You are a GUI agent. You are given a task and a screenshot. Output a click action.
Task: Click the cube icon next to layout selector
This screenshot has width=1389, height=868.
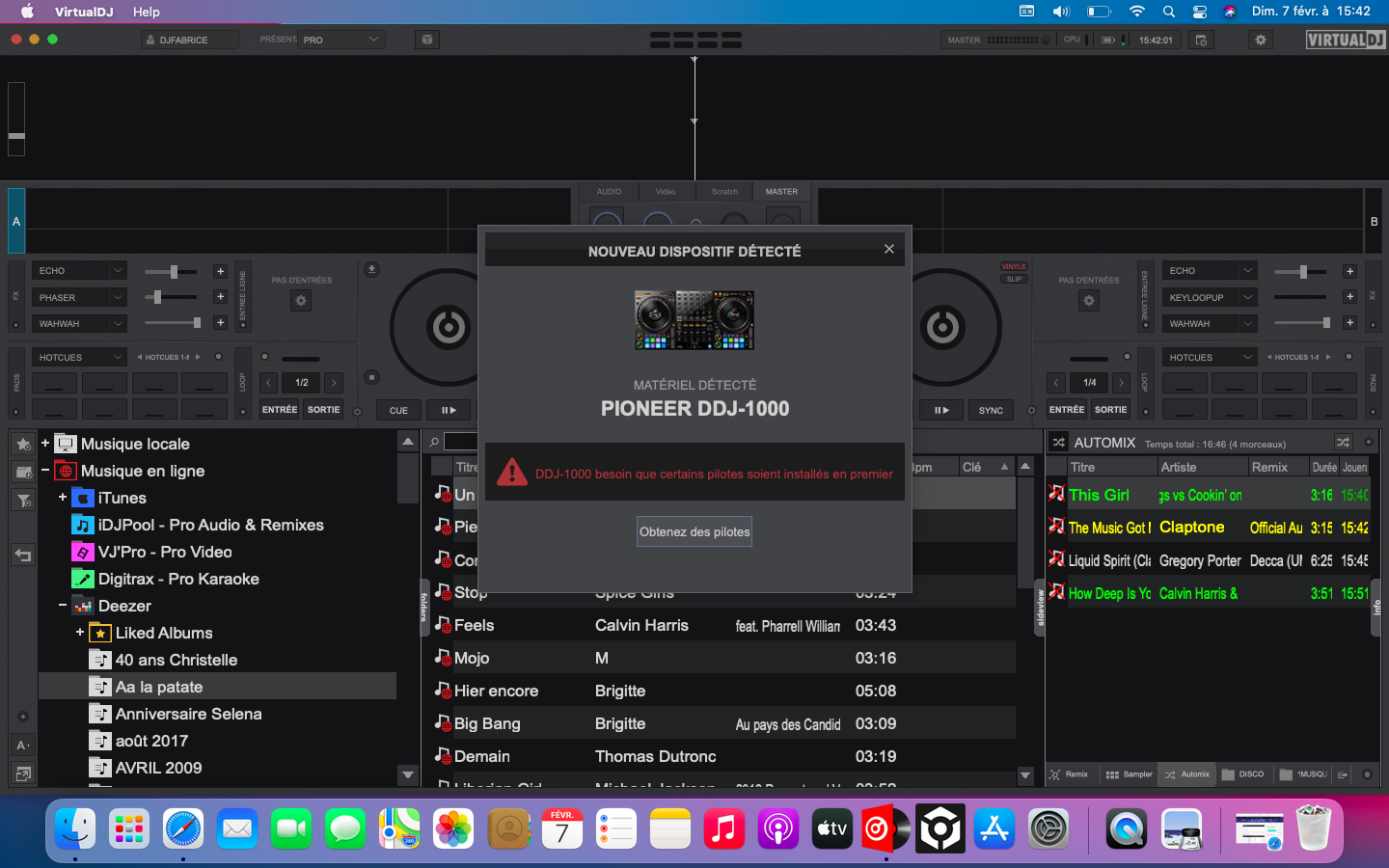pos(427,40)
